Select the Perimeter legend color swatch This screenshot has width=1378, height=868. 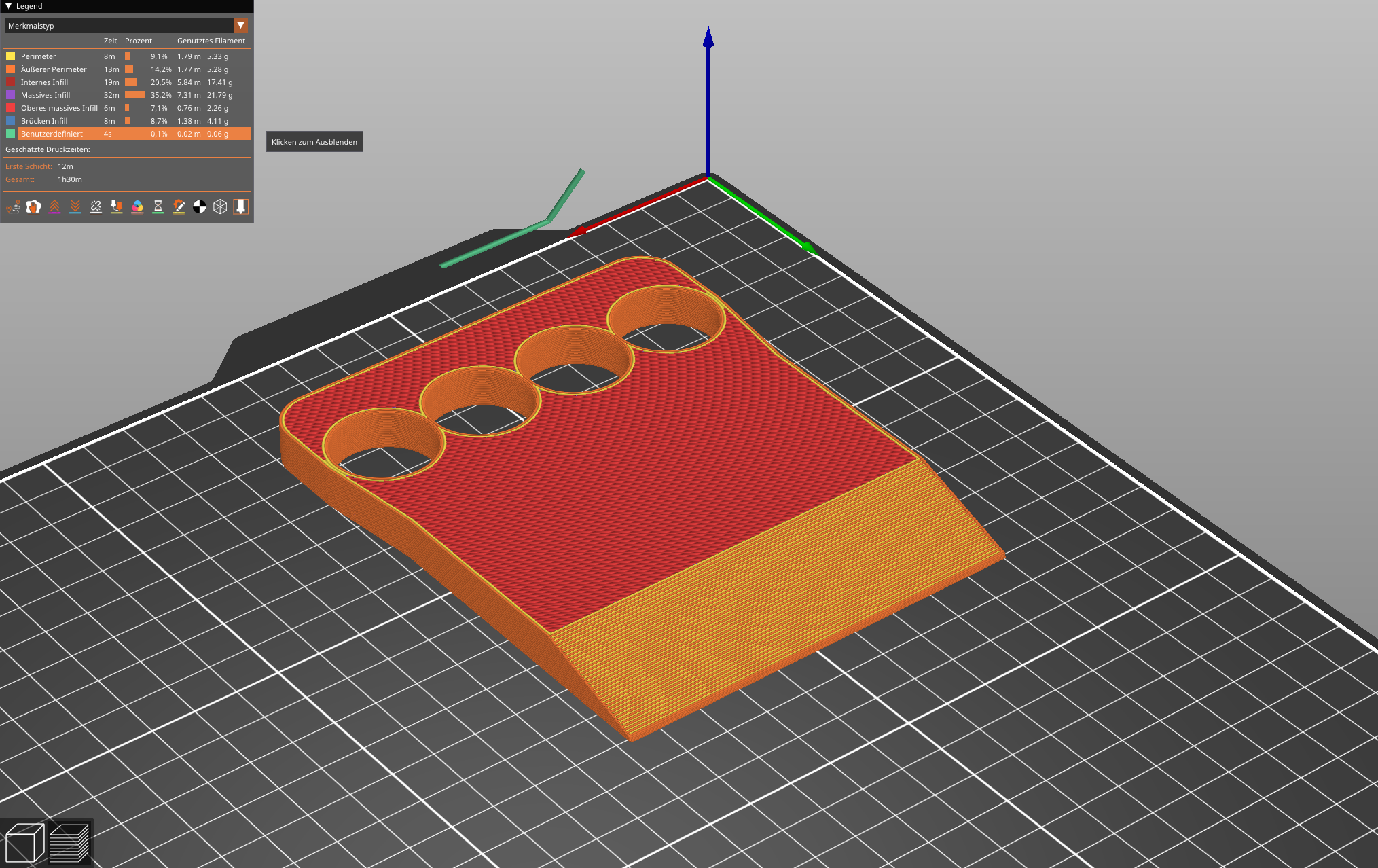click(x=10, y=56)
